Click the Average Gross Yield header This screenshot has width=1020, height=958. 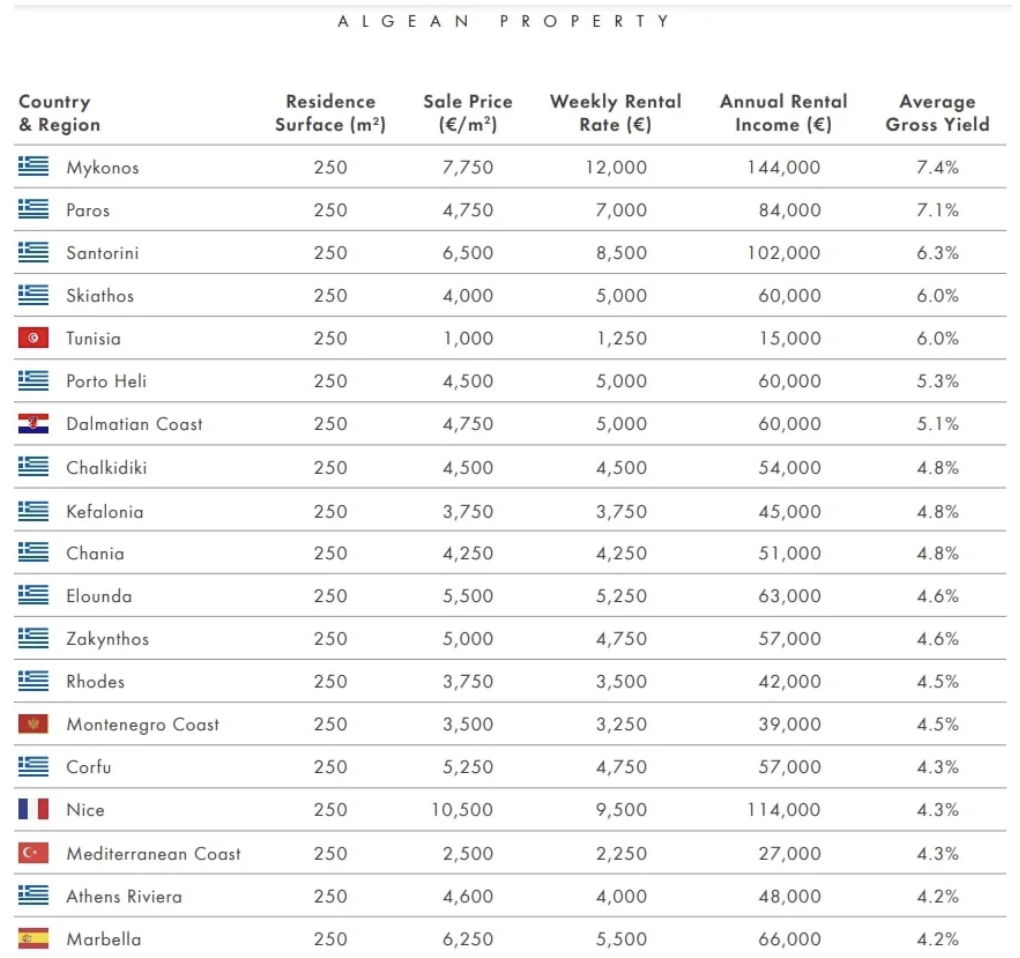[x=937, y=113]
